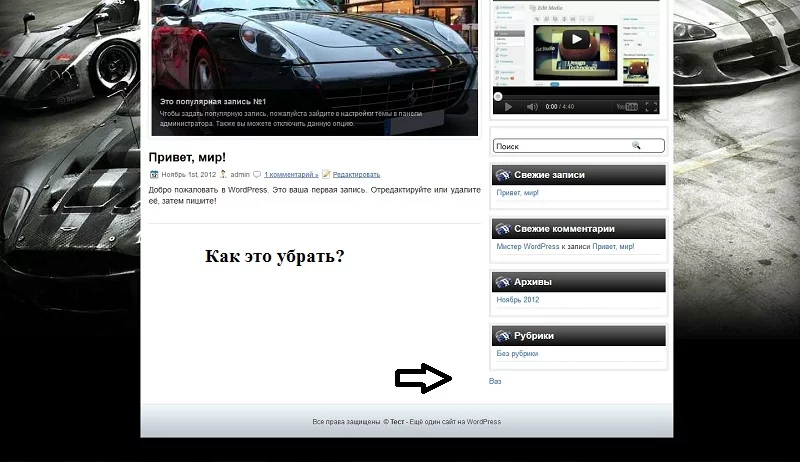This screenshot has height=462, width=800.
Task: Open Привет, мир! link in recent comments
Action: (x=613, y=246)
